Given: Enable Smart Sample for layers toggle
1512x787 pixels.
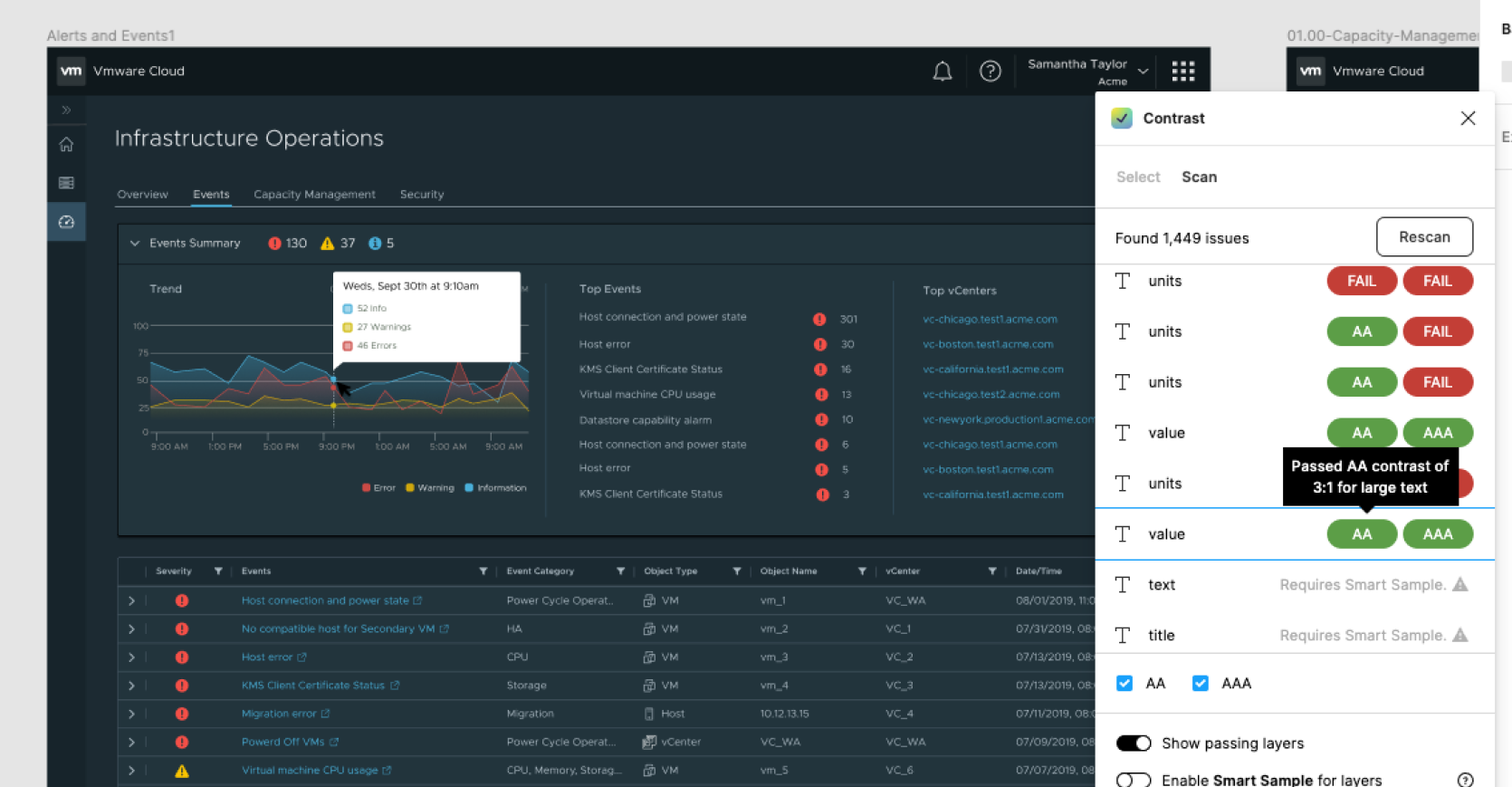Looking at the screenshot, I should 1134,781.
